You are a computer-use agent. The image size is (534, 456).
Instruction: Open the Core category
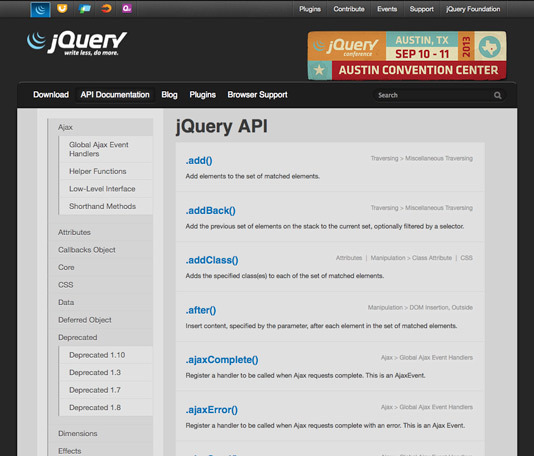pos(66,267)
